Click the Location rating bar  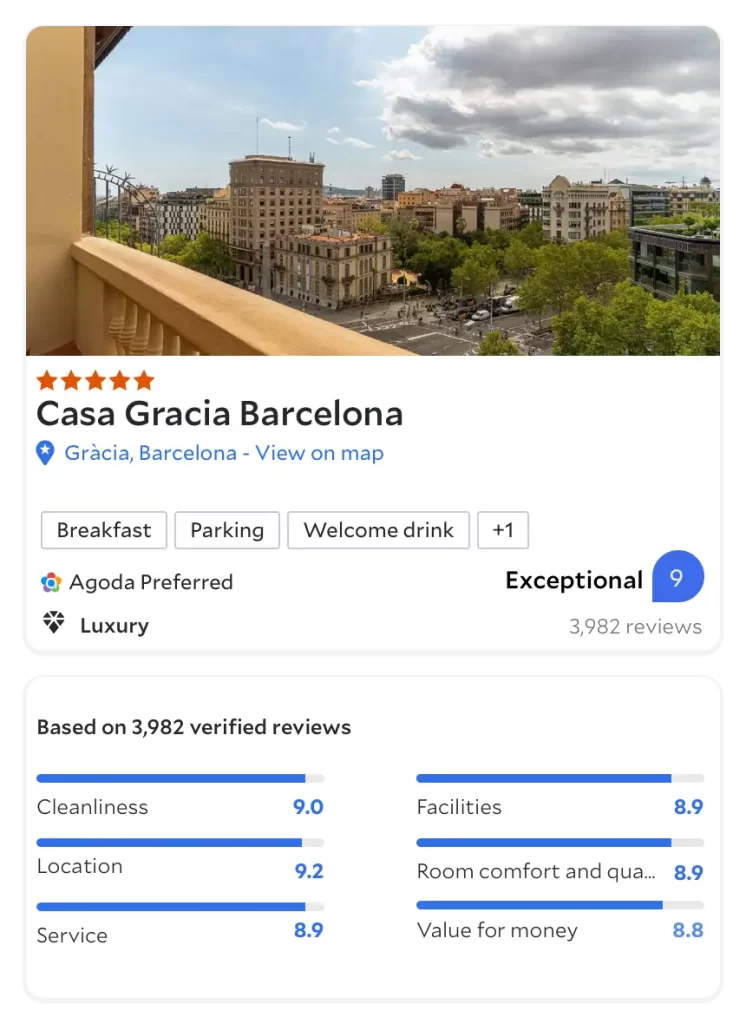coord(180,843)
